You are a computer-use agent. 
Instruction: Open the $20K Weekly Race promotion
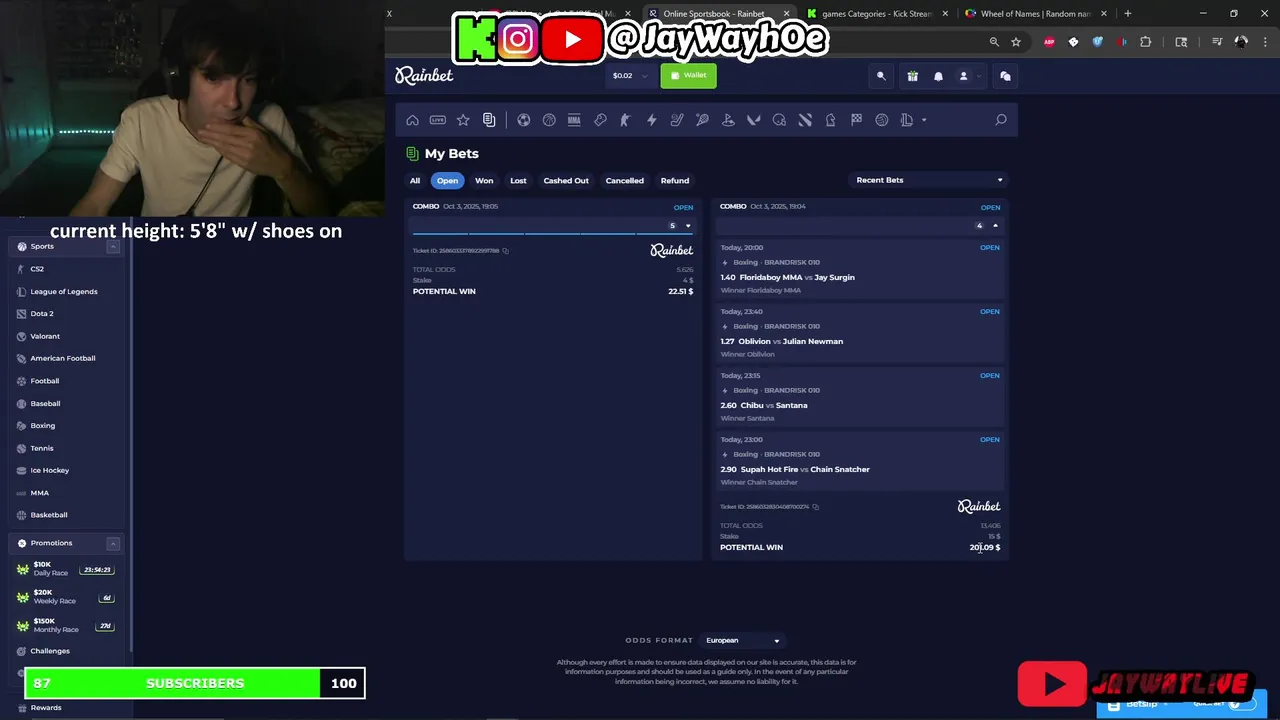click(x=65, y=597)
